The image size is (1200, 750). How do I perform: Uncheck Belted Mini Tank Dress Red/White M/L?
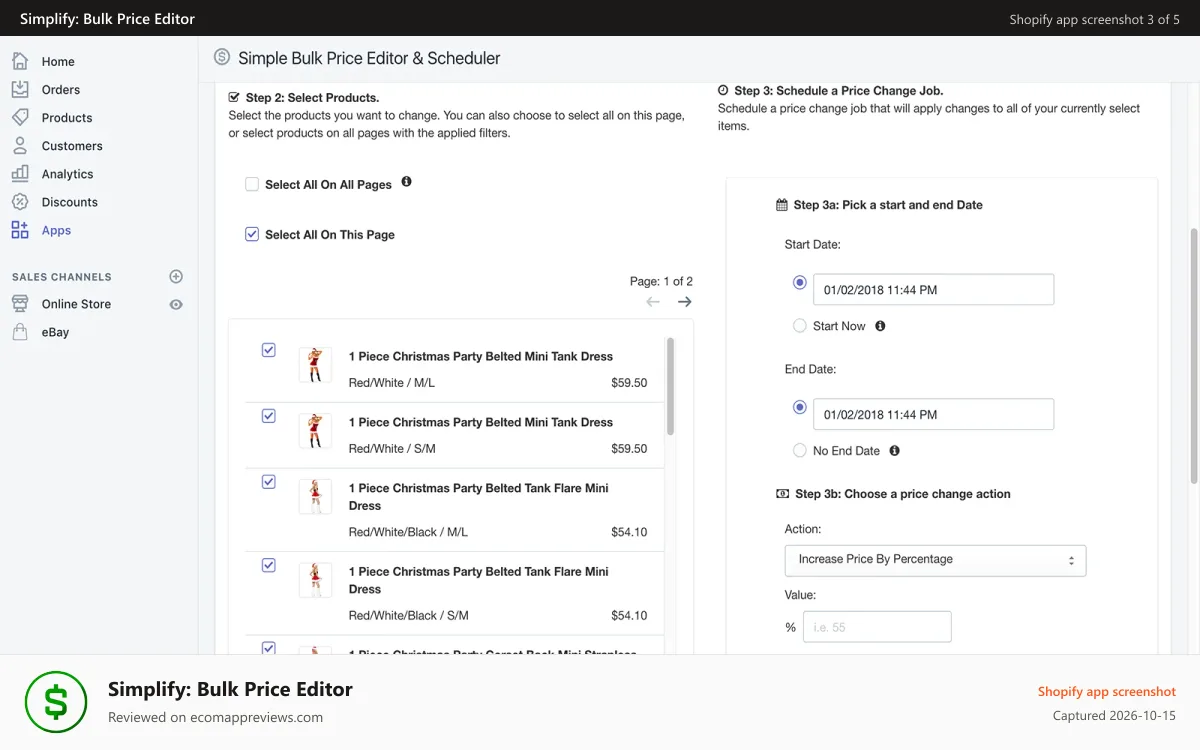click(268, 350)
